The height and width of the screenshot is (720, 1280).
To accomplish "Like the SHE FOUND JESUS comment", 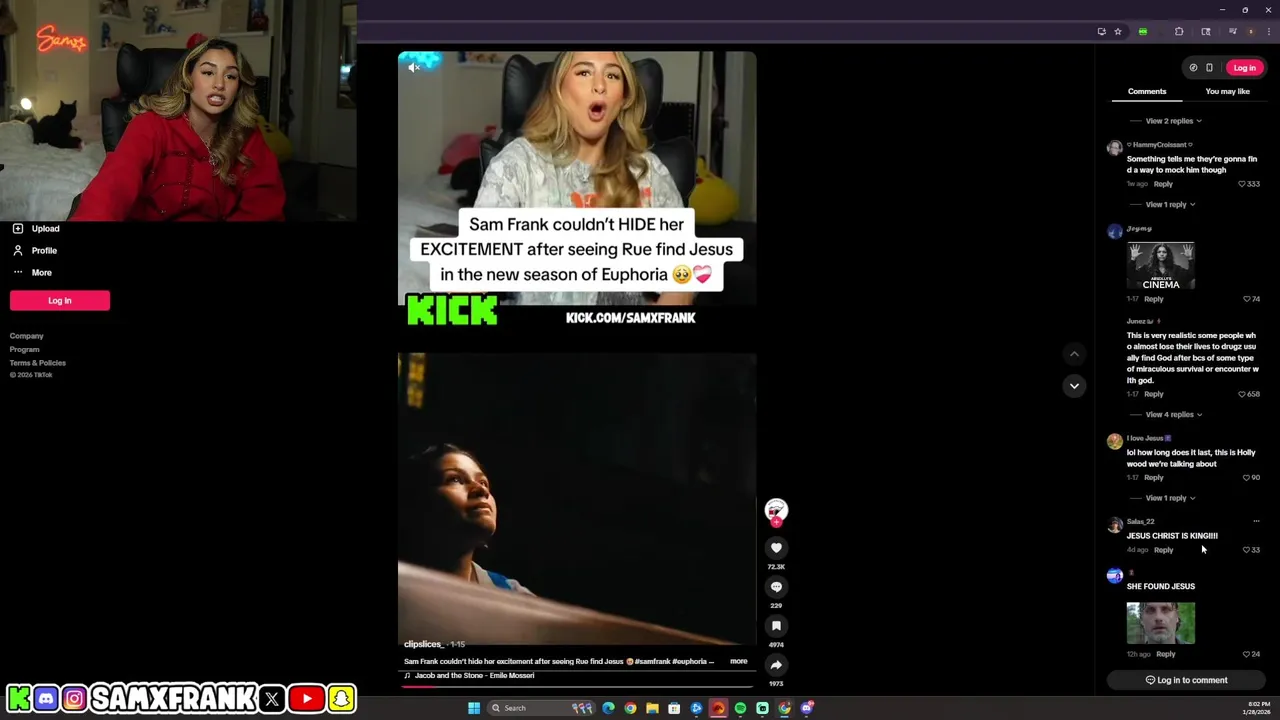I will click(1246, 654).
